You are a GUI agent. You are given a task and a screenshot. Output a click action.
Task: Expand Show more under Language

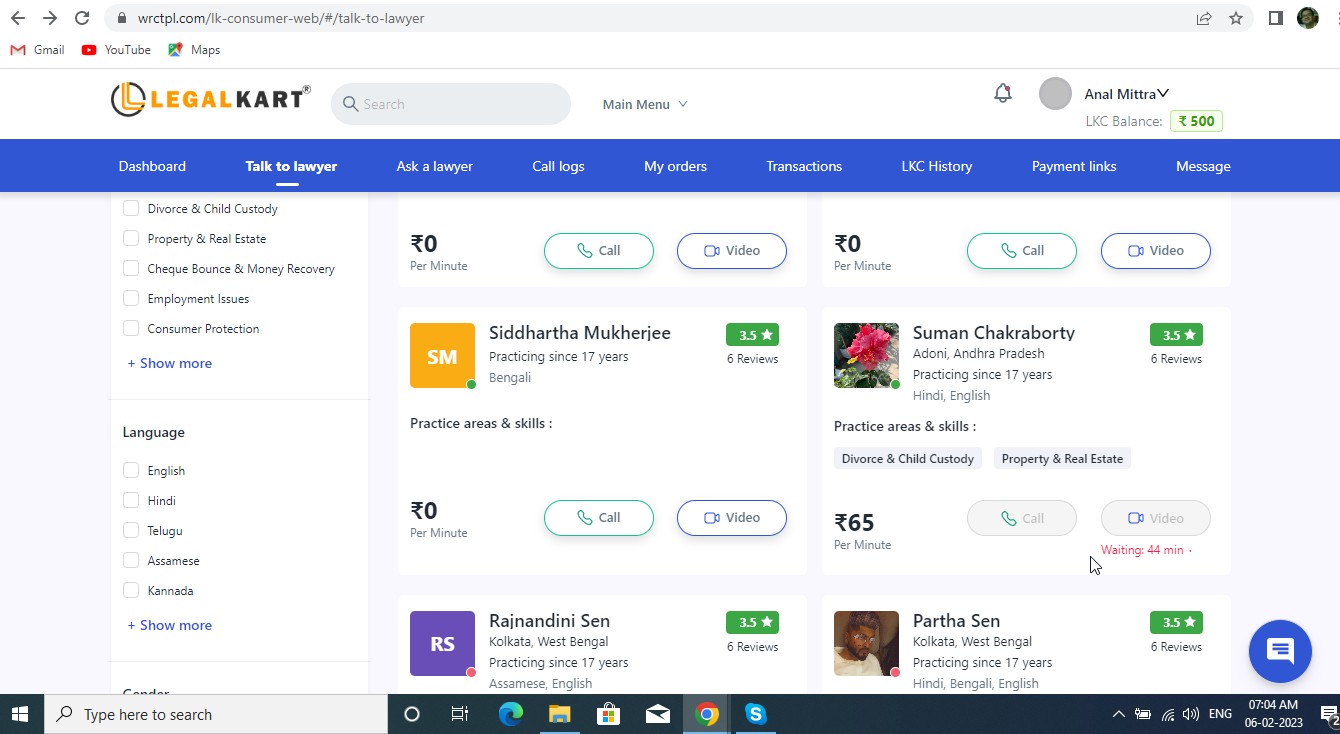point(169,625)
